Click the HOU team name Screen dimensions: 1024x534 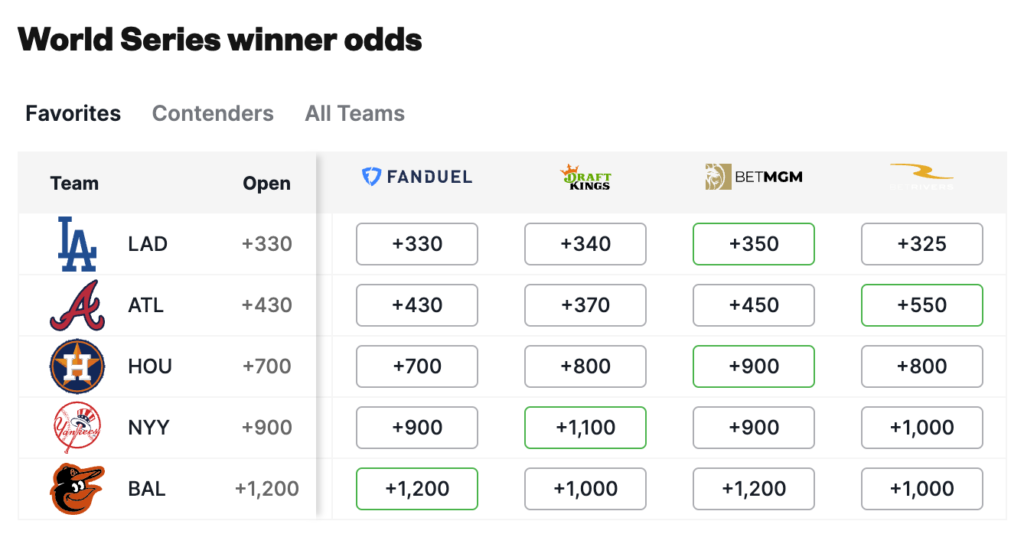click(150, 366)
